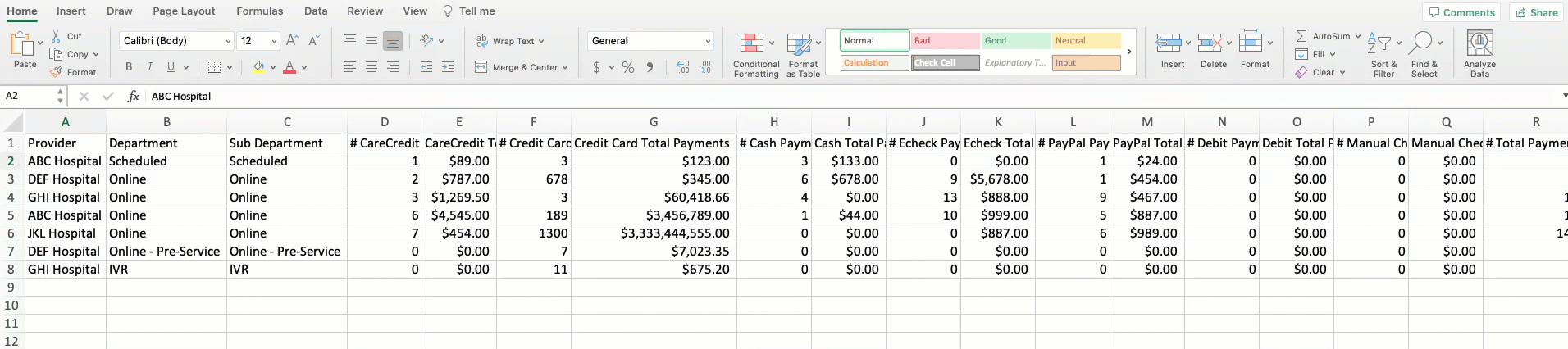Open the Comments pane button
Screen dimensions: 1568x349
[1462, 12]
